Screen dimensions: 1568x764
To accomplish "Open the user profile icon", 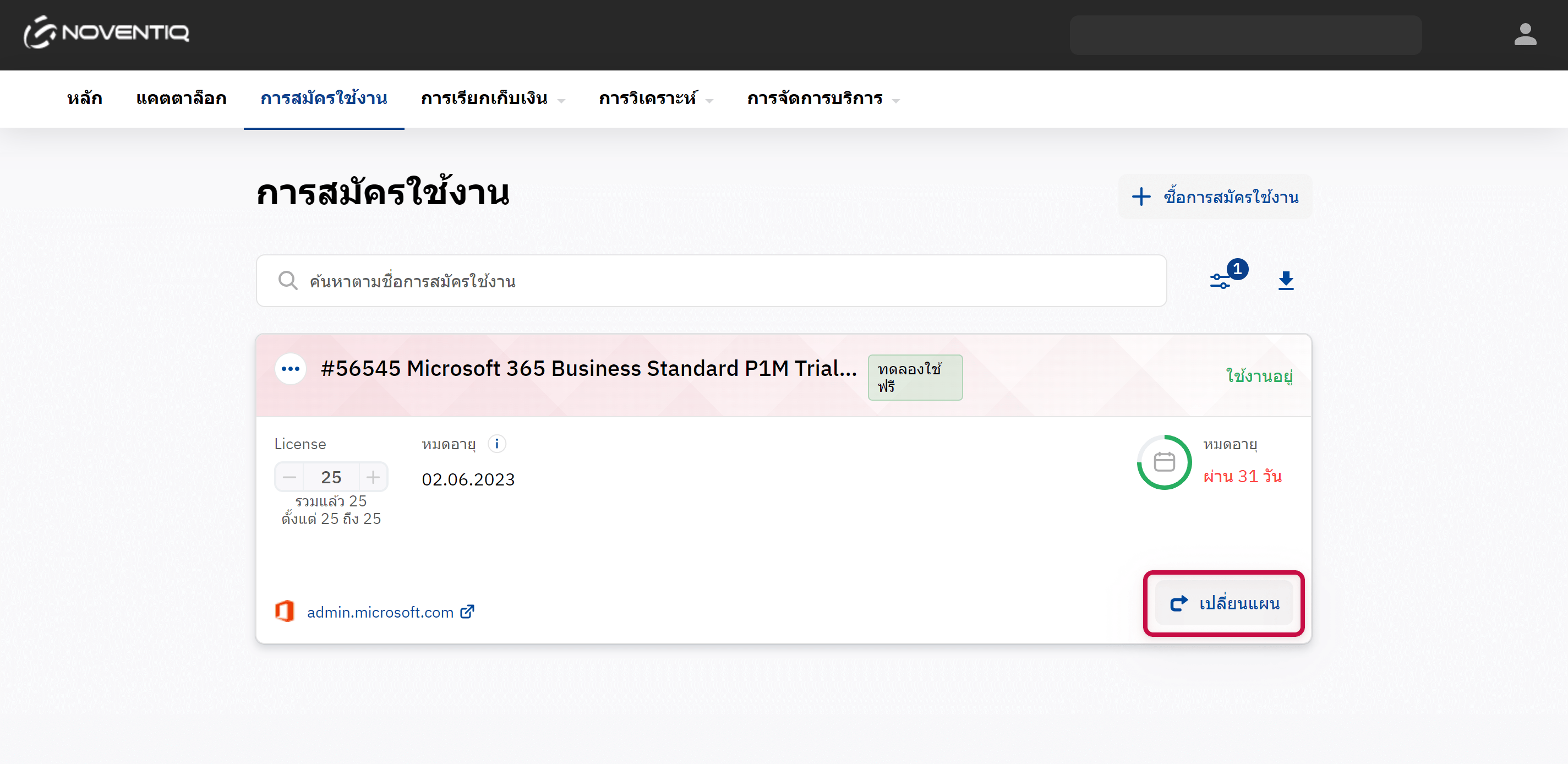I will click(x=1525, y=35).
